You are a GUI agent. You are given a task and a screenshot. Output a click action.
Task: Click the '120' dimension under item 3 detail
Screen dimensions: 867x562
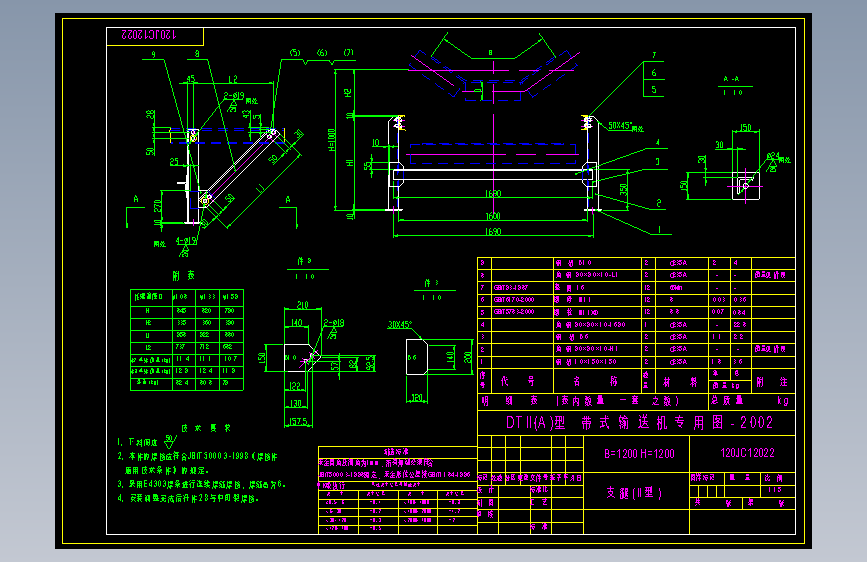[x=416, y=397]
